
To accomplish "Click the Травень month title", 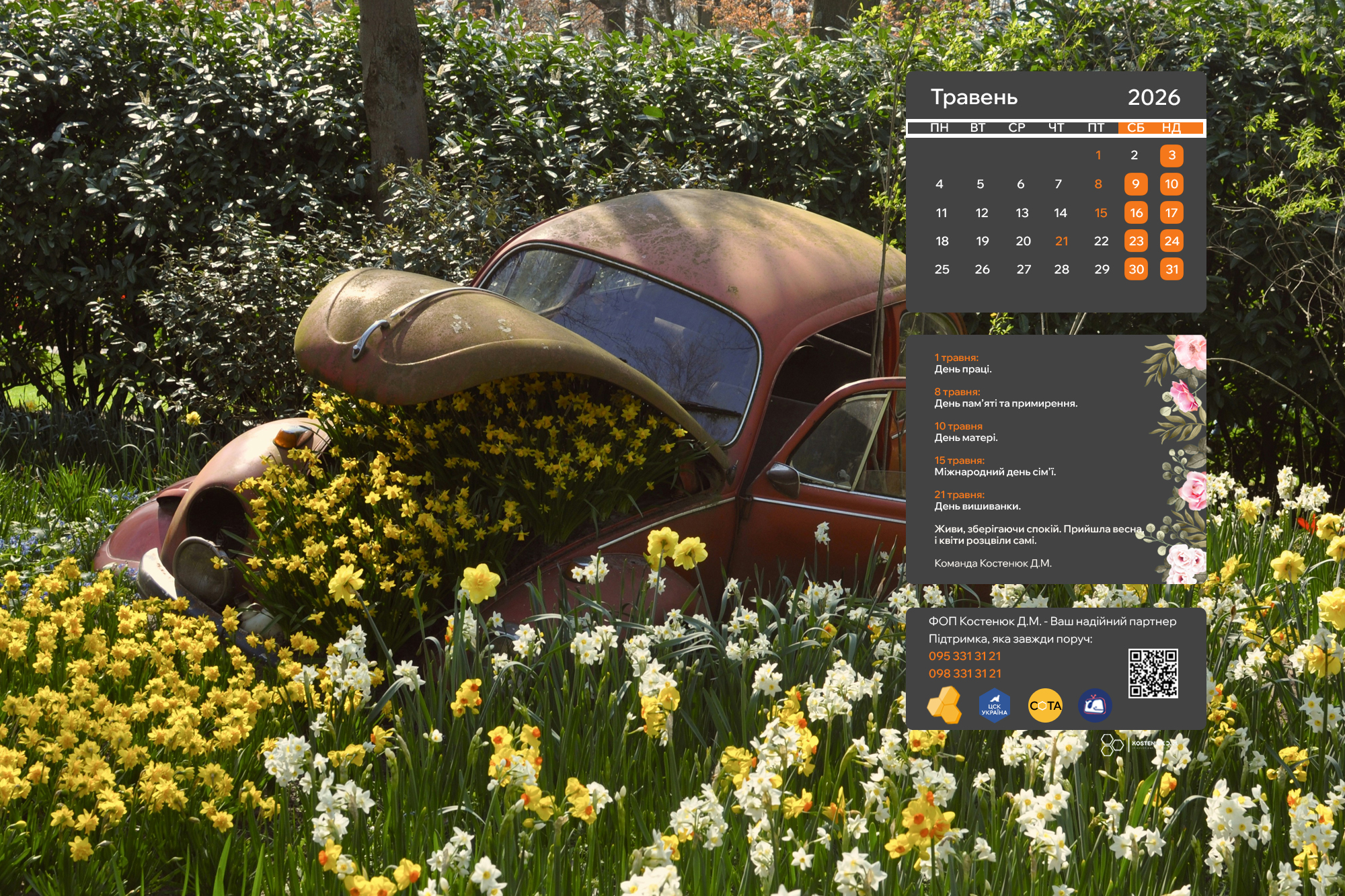I will tap(974, 97).
